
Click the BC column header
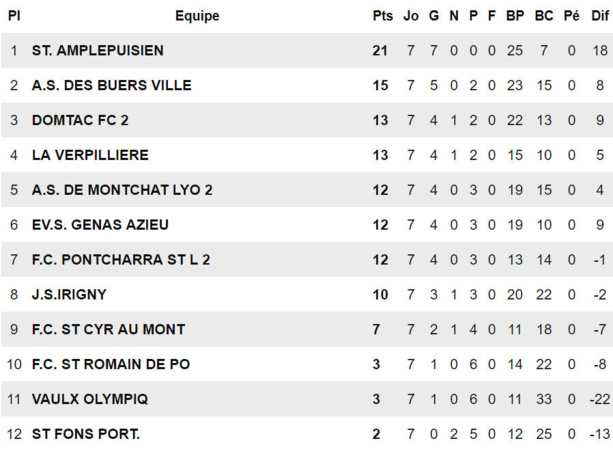544,16
